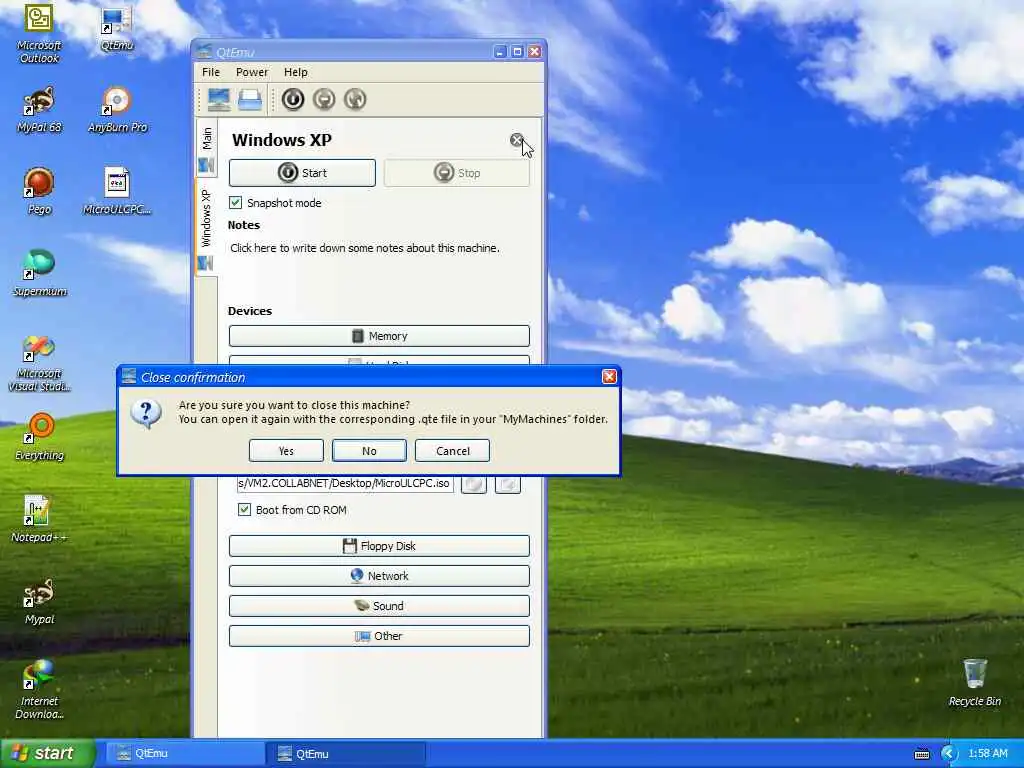The image size is (1024, 768).
Task: Click the second QtEmu taskbar button
Action: click(345, 754)
